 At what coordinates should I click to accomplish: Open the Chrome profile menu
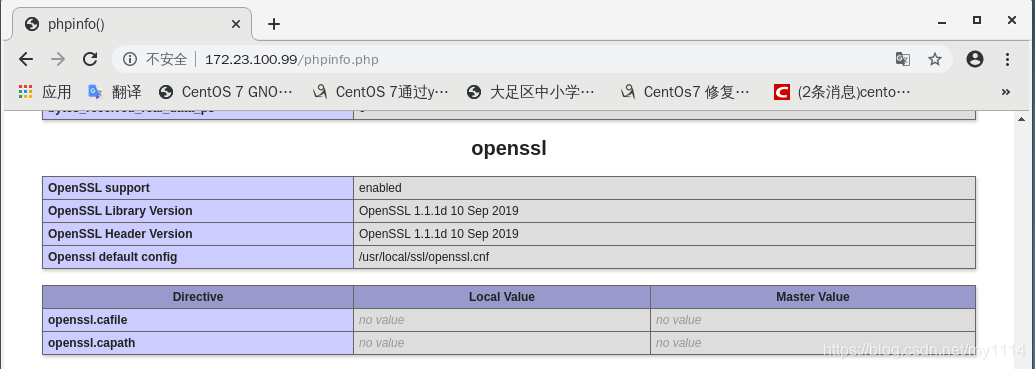click(x=974, y=59)
